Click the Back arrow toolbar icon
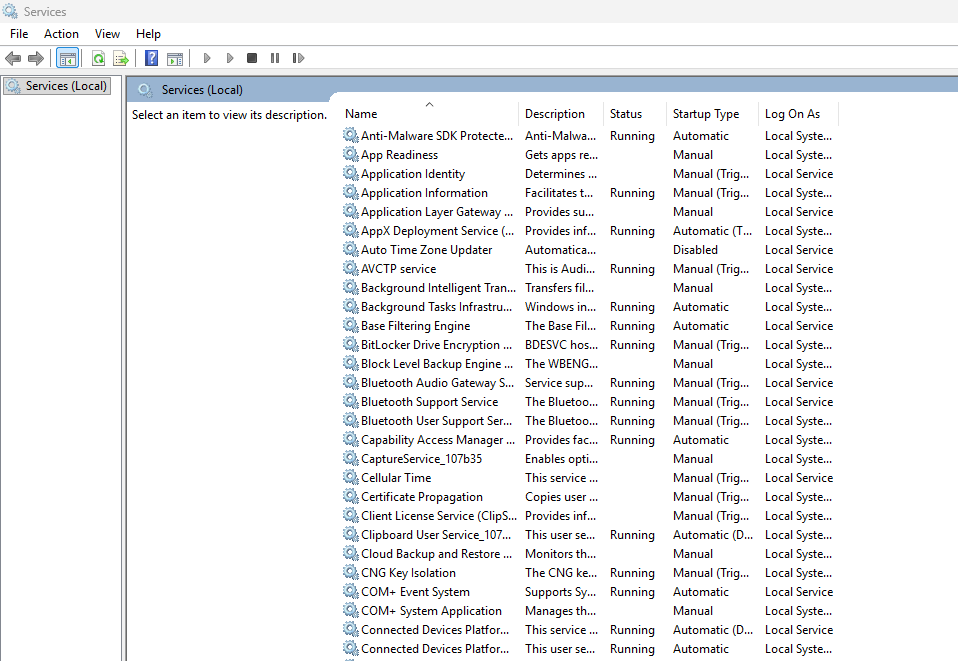Image resolution: width=958 pixels, height=661 pixels. [13, 59]
